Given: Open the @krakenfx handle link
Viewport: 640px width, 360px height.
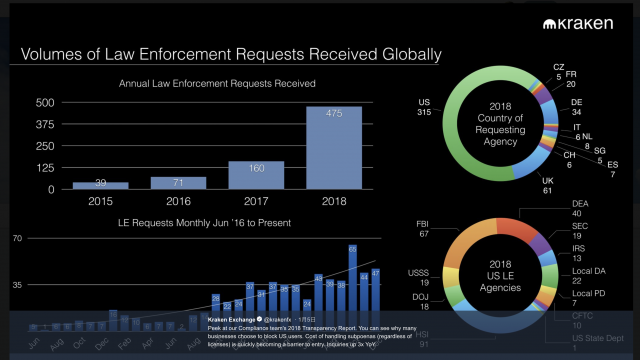Looking at the screenshot, I should click(277, 320).
